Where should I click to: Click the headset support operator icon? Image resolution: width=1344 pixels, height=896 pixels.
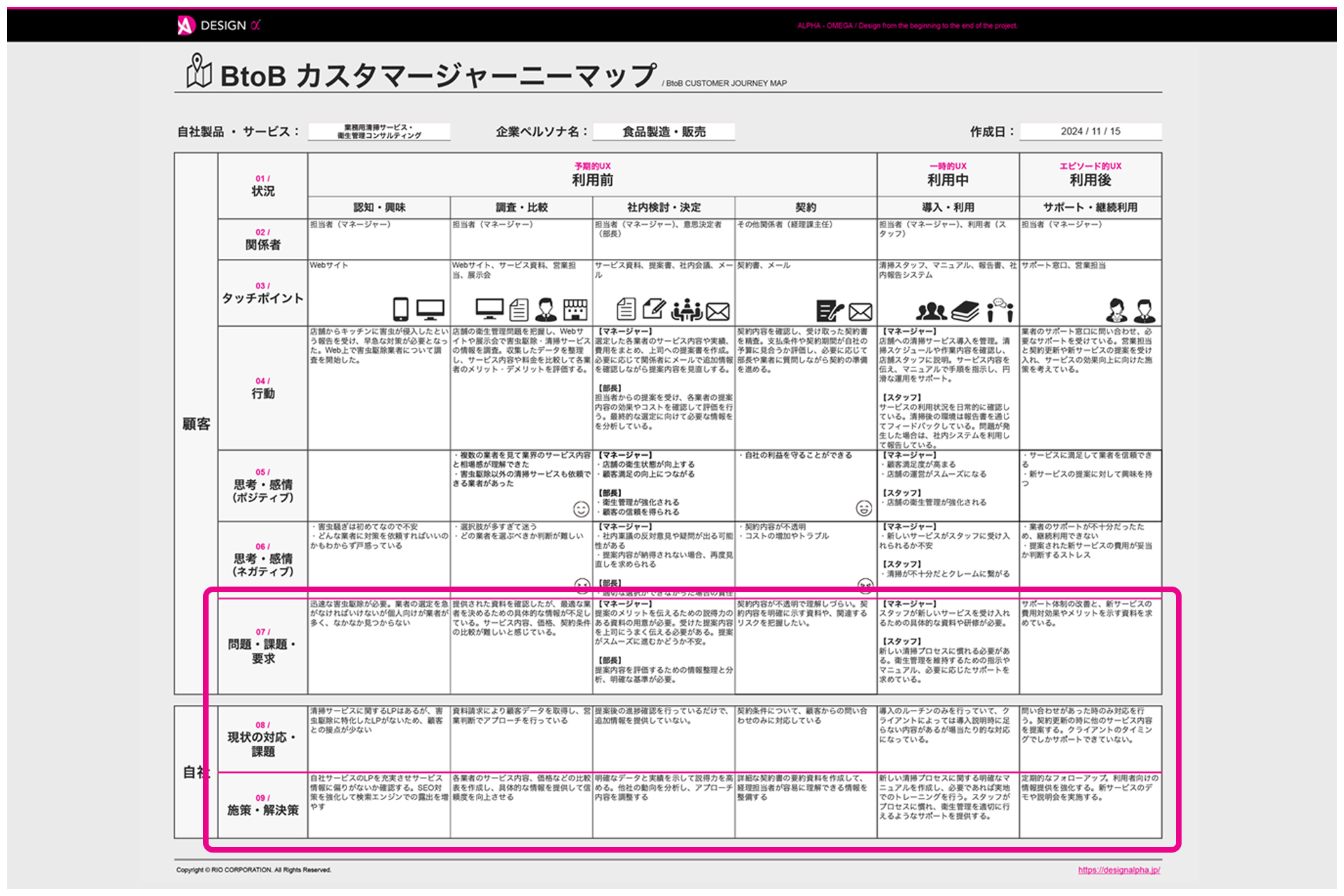point(1116,309)
